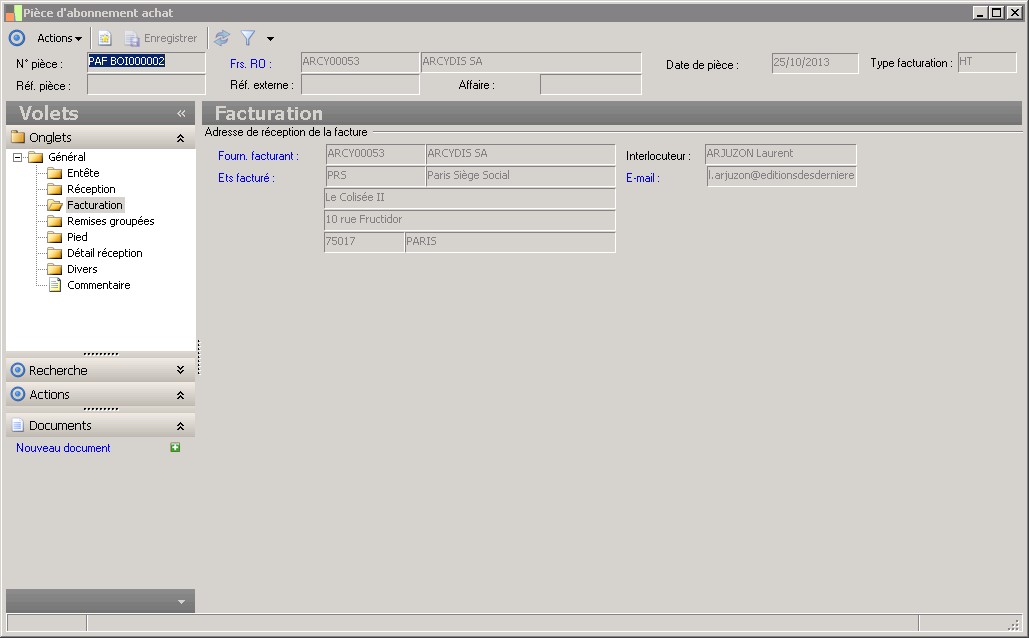Click the 10 rue Fructidor field

click(470, 220)
